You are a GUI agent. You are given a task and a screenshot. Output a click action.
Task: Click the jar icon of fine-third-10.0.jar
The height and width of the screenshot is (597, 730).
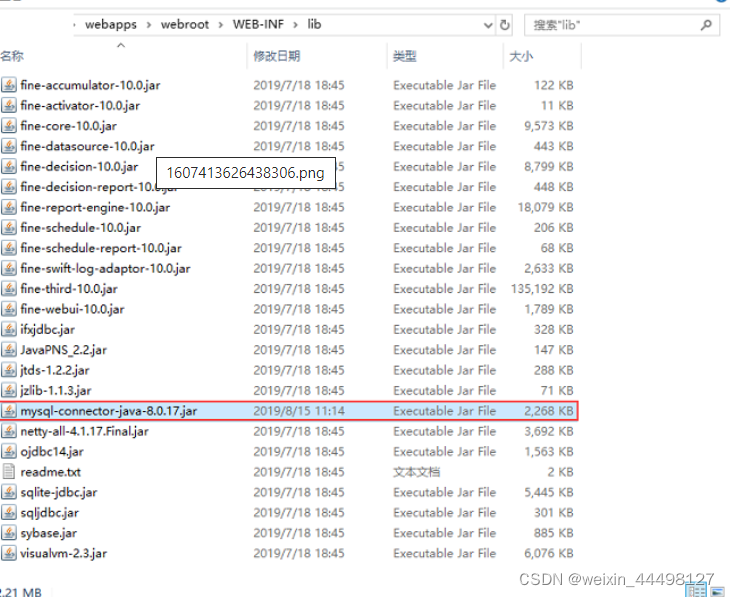(x=8, y=289)
